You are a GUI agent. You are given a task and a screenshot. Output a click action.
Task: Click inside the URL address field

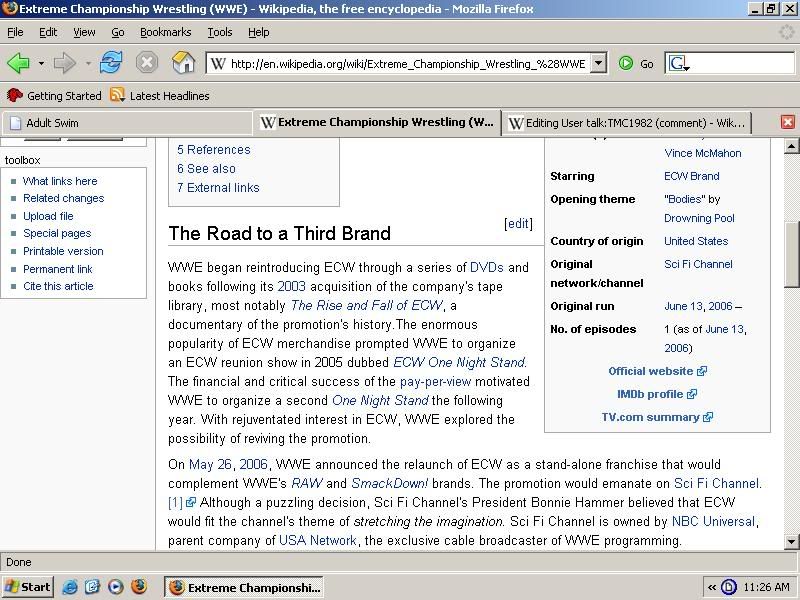pyautogui.click(x=408, y=64)
